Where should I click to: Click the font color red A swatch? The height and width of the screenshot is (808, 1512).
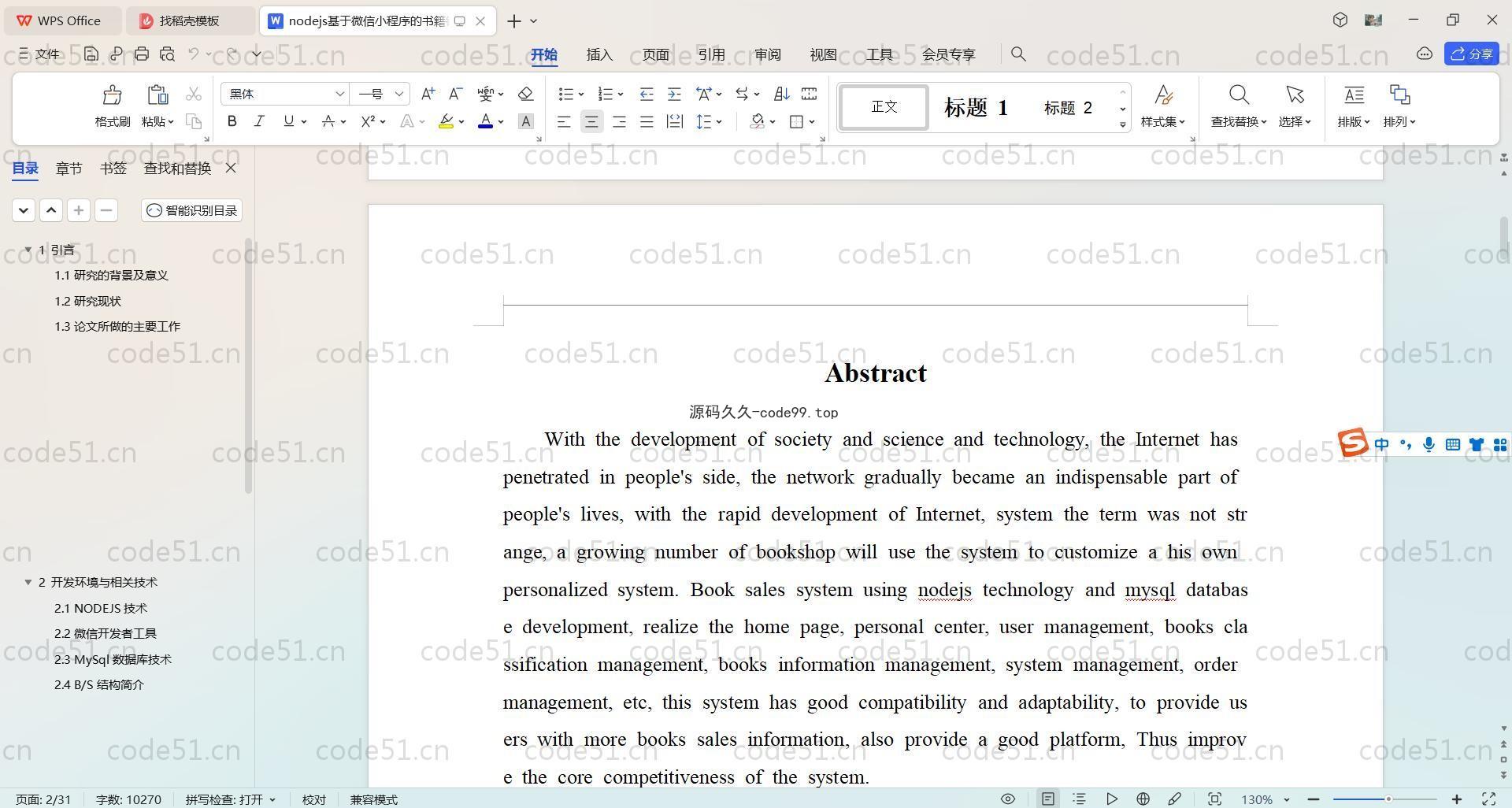[x=486, y=121]
